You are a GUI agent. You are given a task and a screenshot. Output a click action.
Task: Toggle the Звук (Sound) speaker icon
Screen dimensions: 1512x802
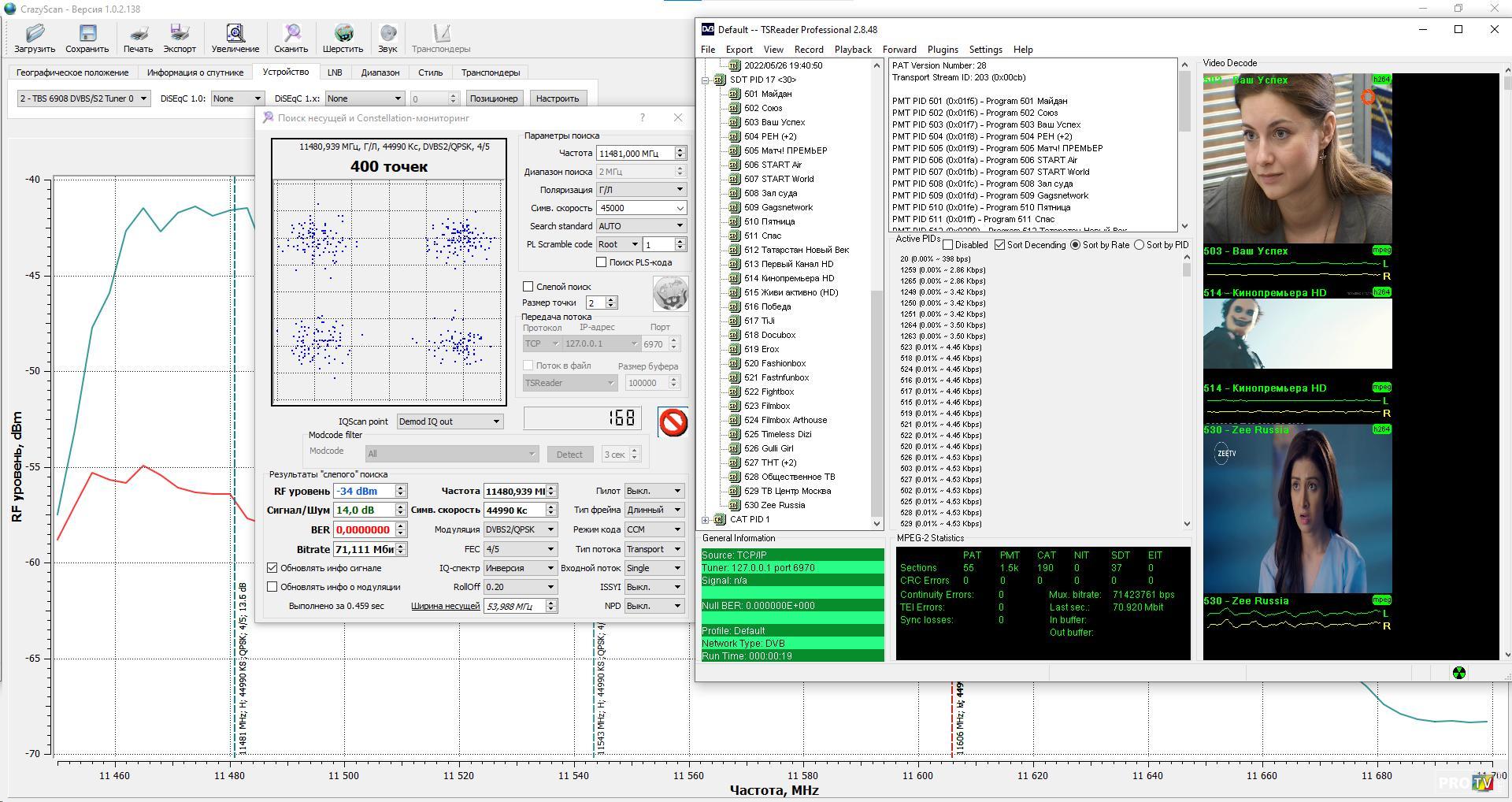387,33
